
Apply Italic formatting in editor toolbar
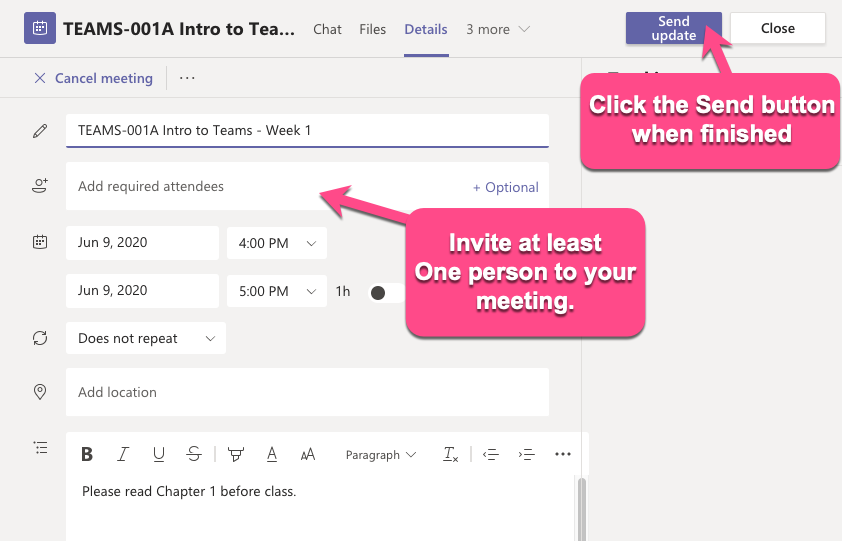tap(123, 455)
